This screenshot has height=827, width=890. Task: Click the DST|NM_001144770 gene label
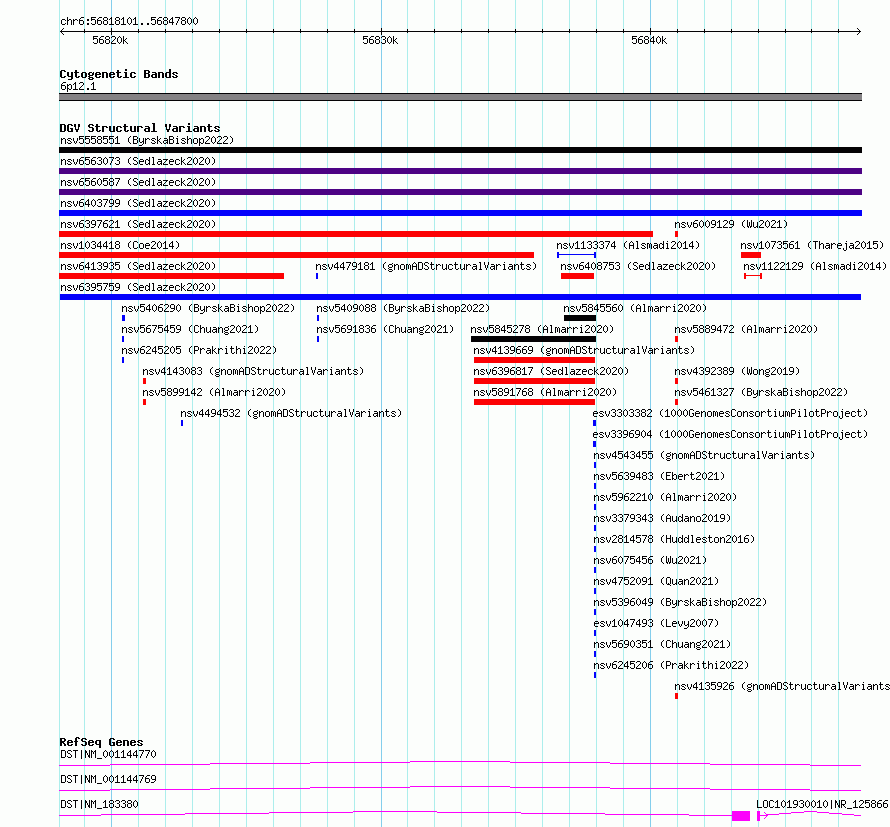pos(108,754)
